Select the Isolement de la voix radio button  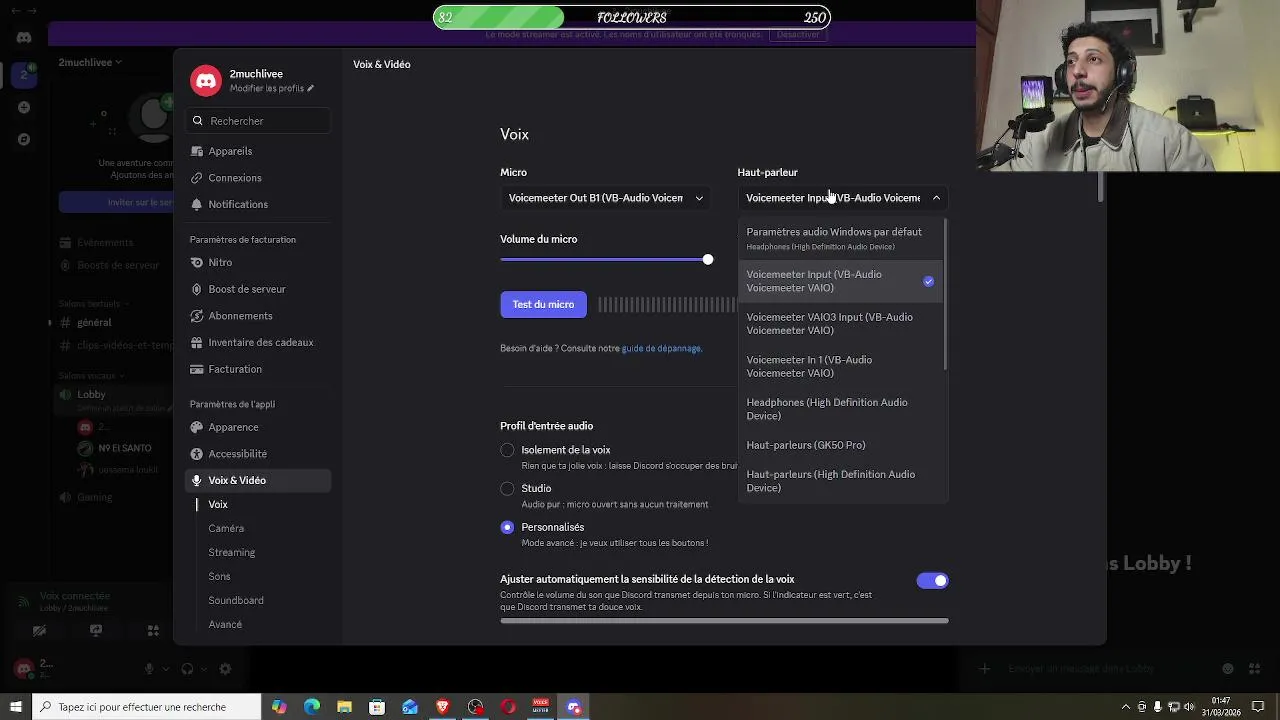[507, 450]
